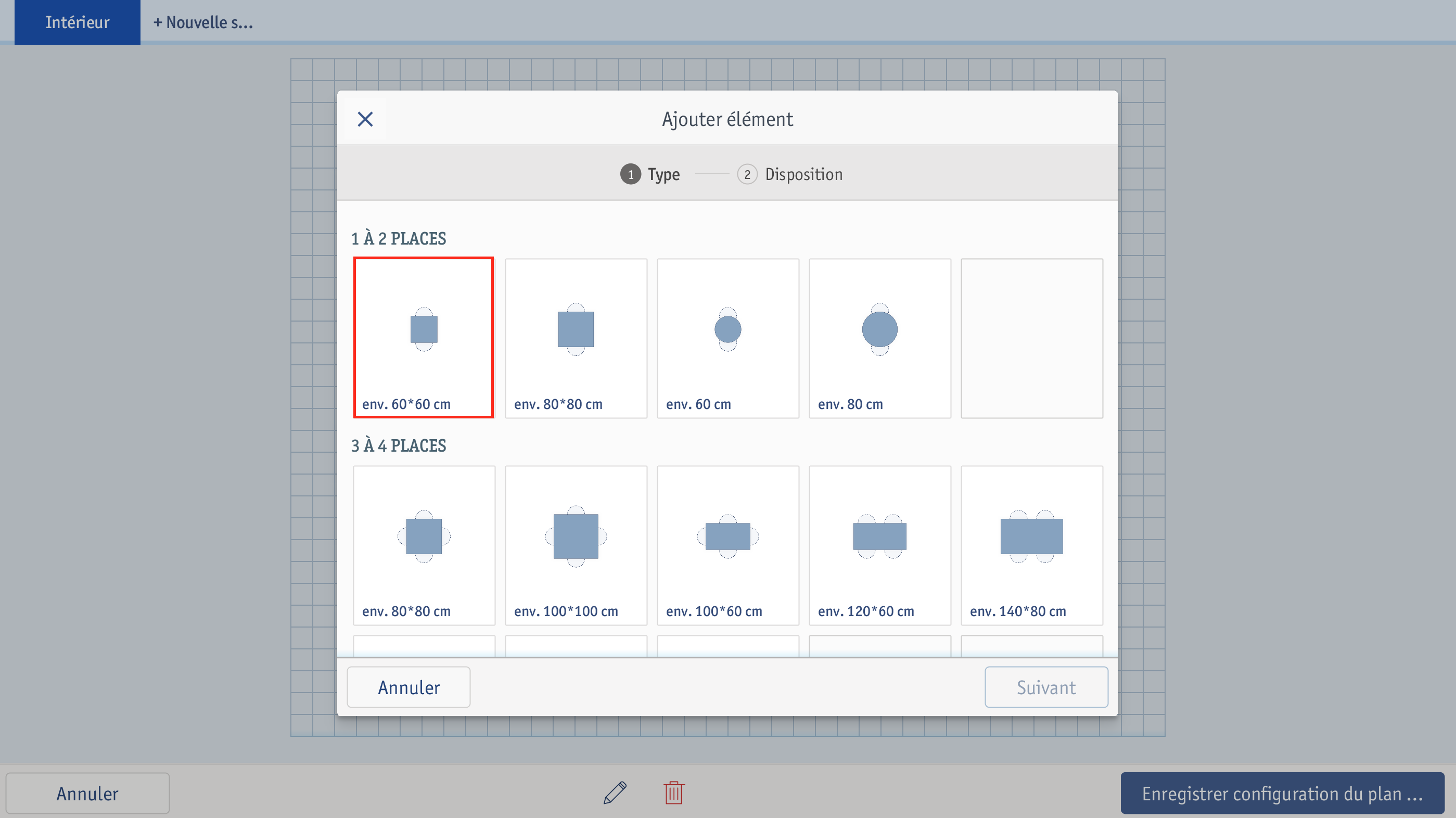Click the 1 À 2 PLACES heading
Viewport: 1456px width, 818px height.
399,238
